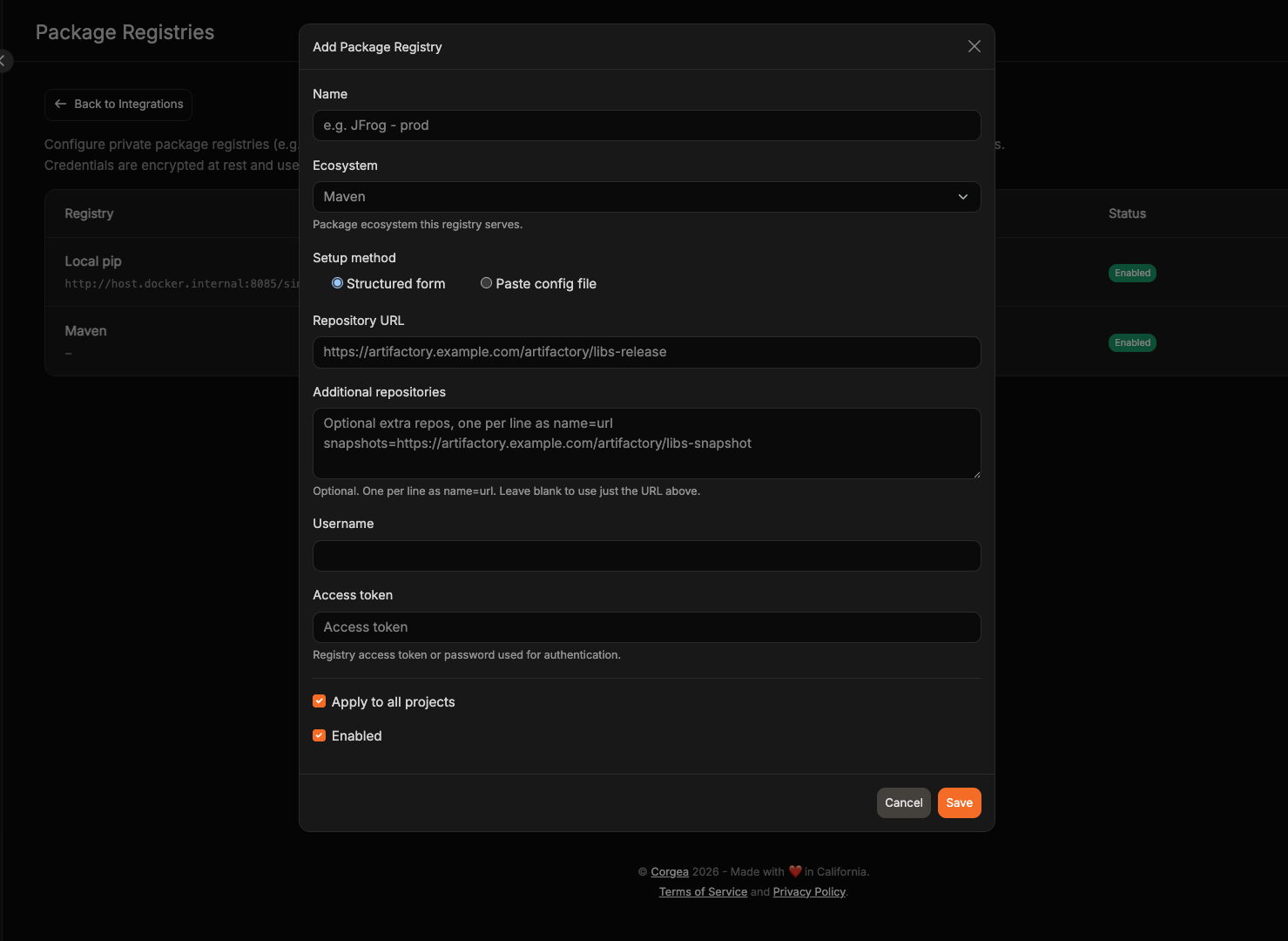This screenshot has width=1288, height=941.
Task: Select the Paste config file option
Action: (x=486, y=283)
